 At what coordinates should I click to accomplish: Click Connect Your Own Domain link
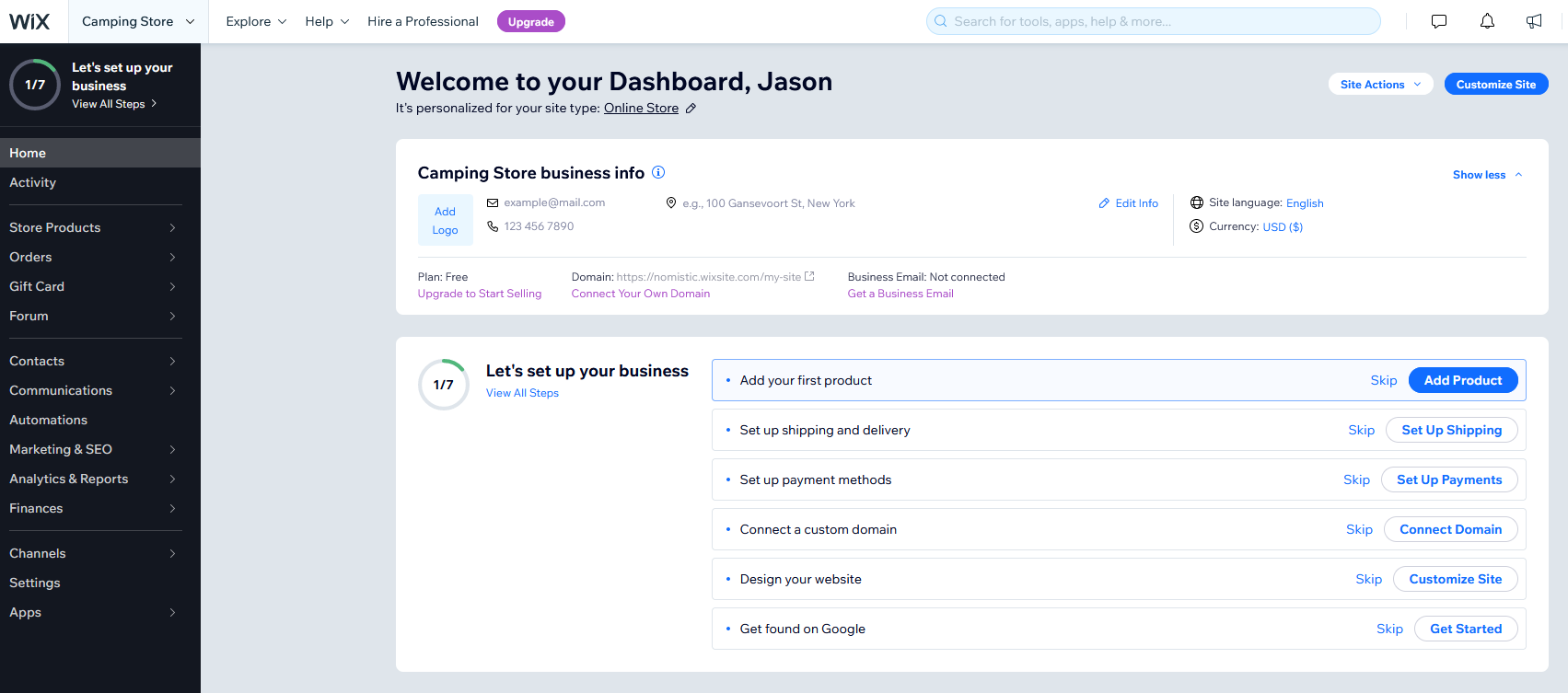(x=641, y=294)
